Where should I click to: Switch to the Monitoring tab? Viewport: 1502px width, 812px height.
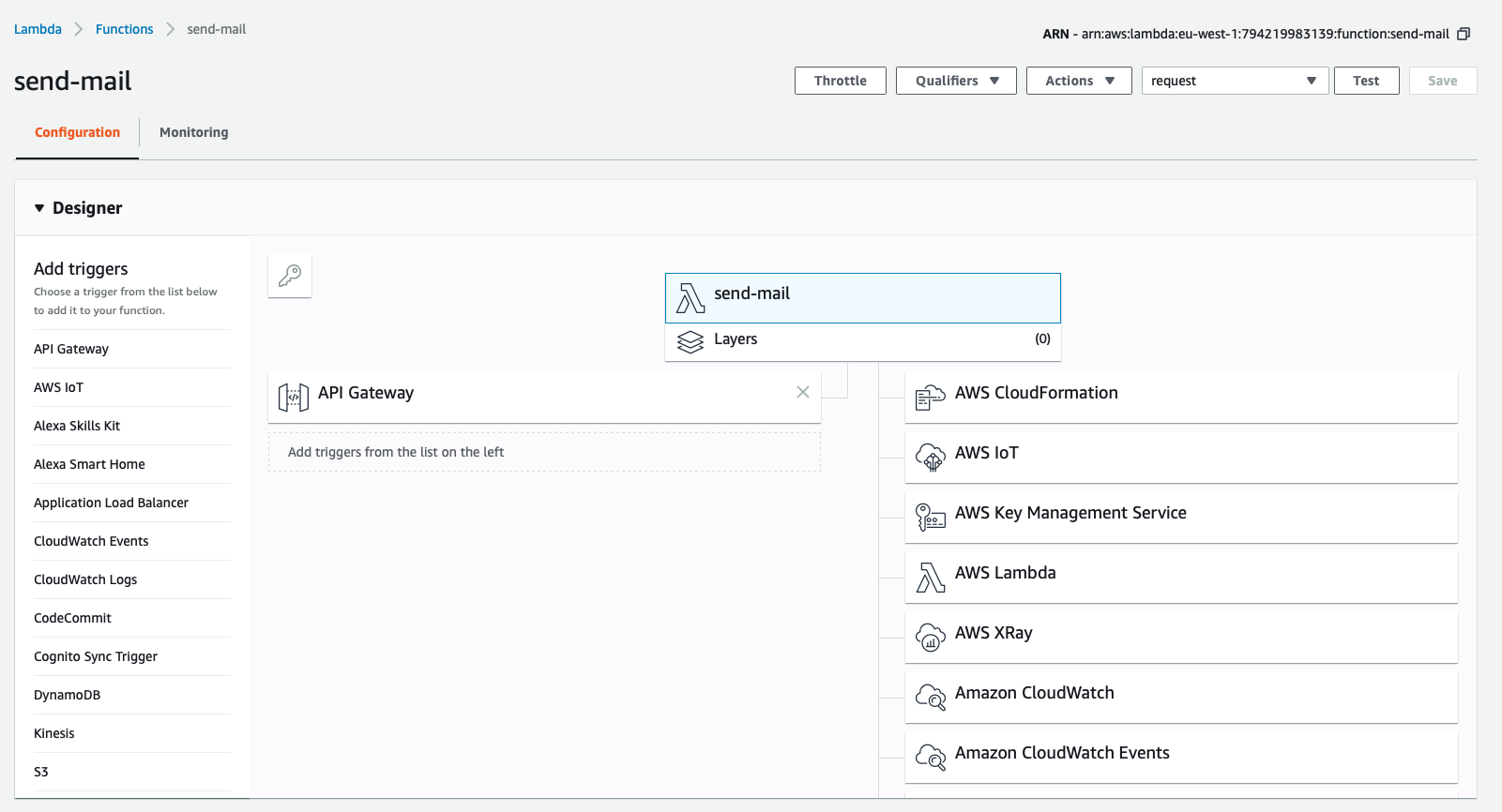[194, 132]
